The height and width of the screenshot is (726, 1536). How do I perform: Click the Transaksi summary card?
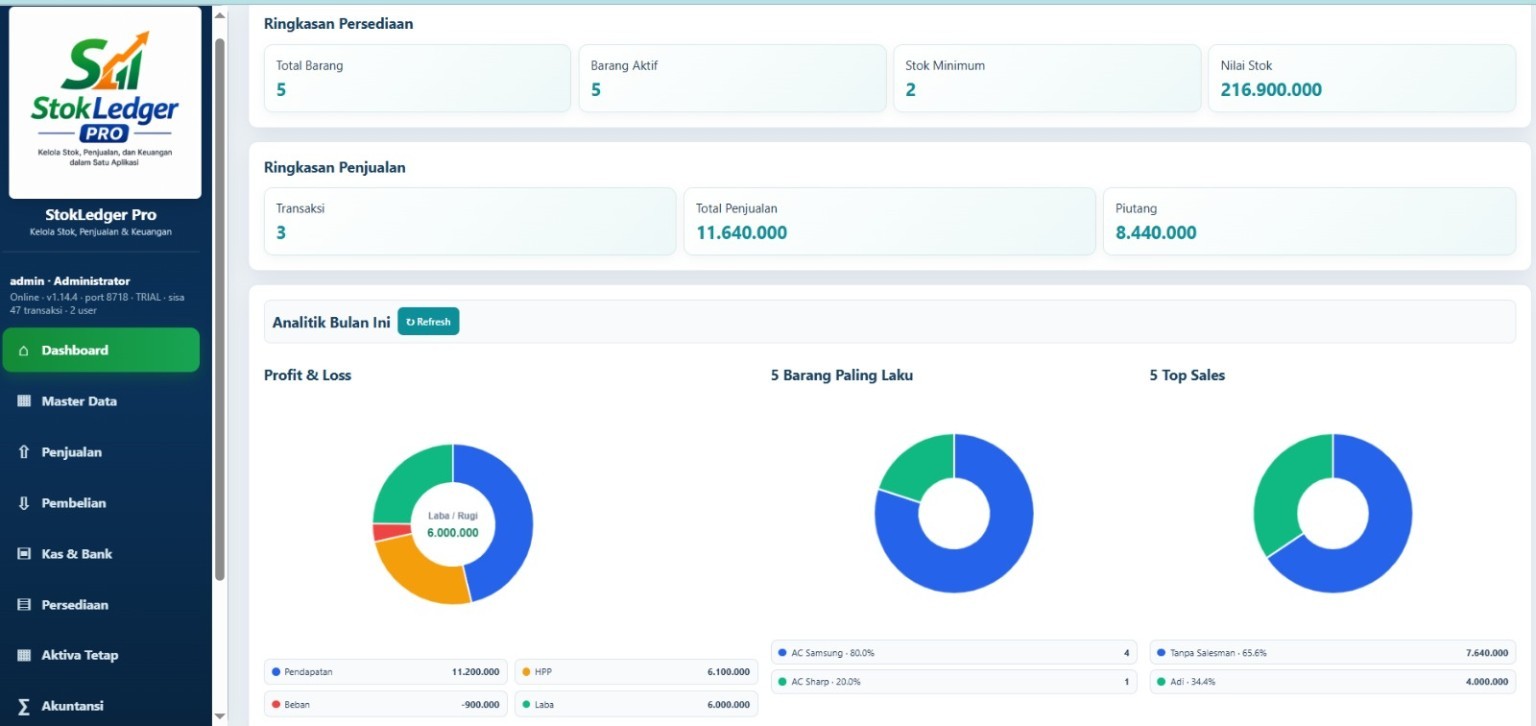[470, 221]
